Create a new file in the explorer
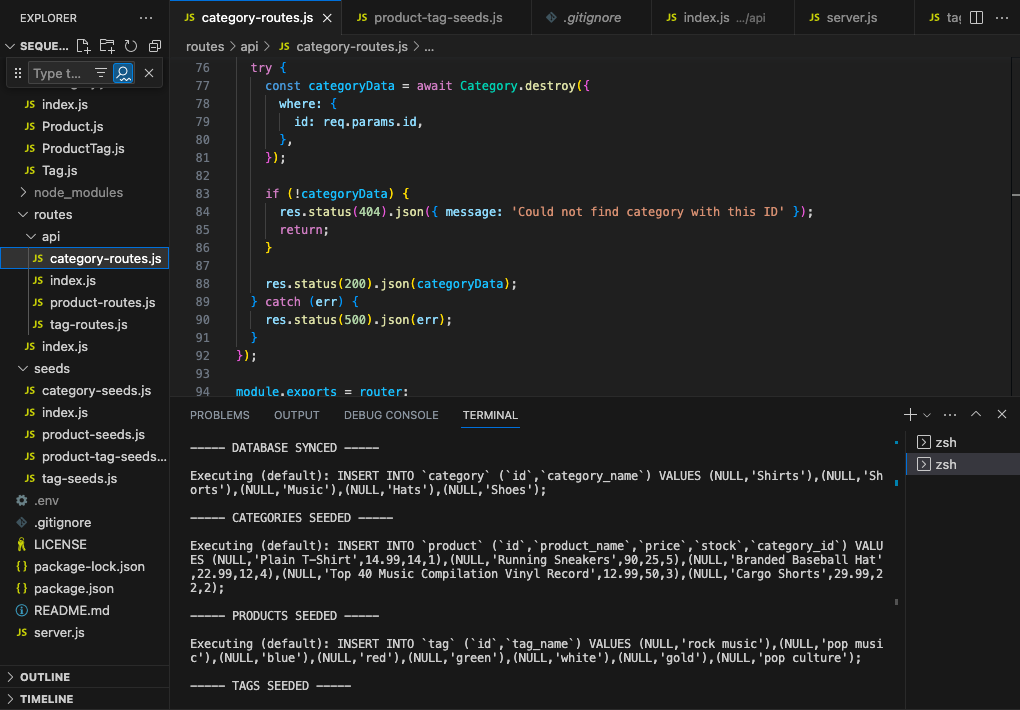The width and height of the screenshot is (1020, 710). 84,46
